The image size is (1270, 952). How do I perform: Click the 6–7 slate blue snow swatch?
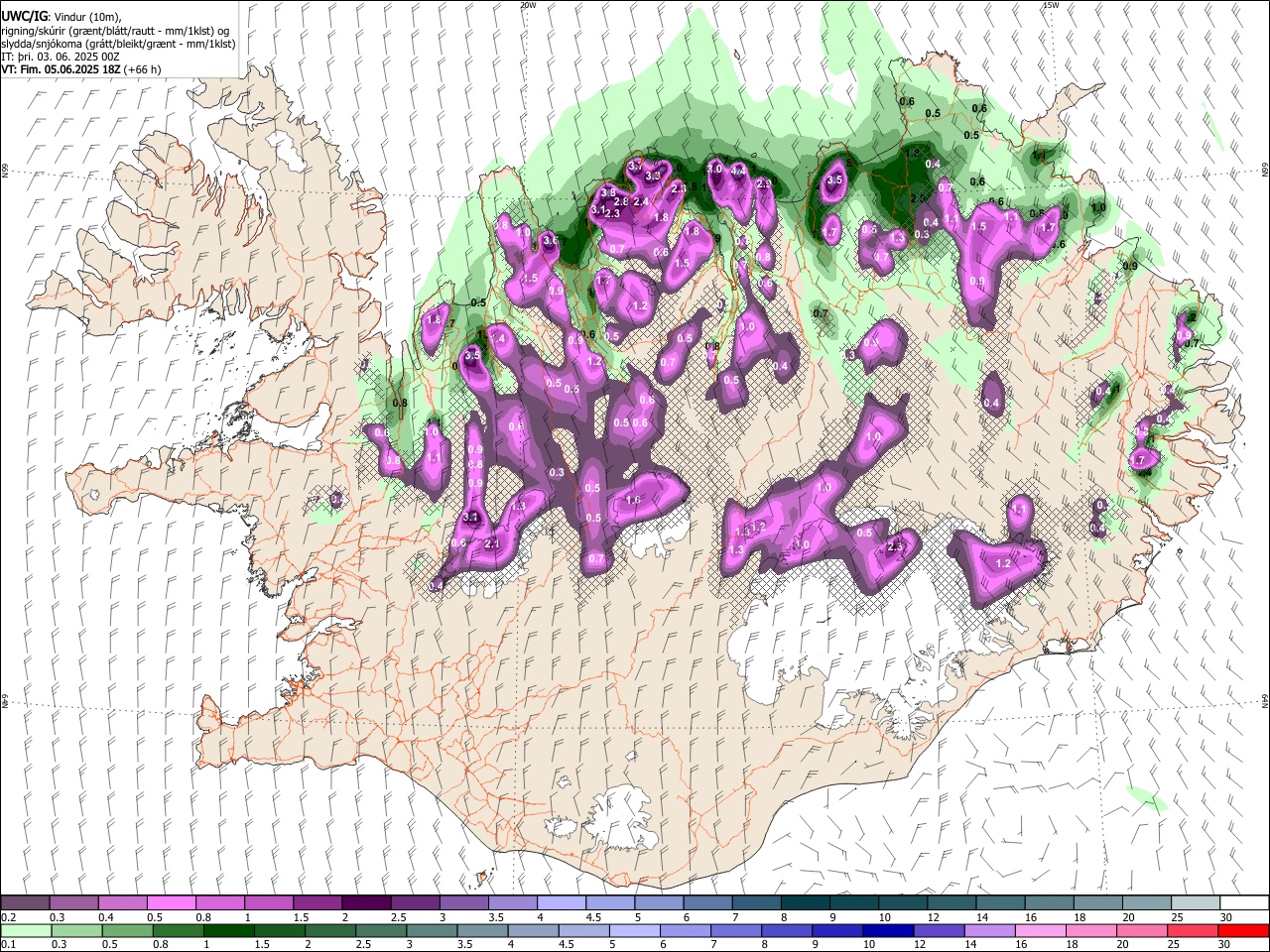tap(707, 902)
